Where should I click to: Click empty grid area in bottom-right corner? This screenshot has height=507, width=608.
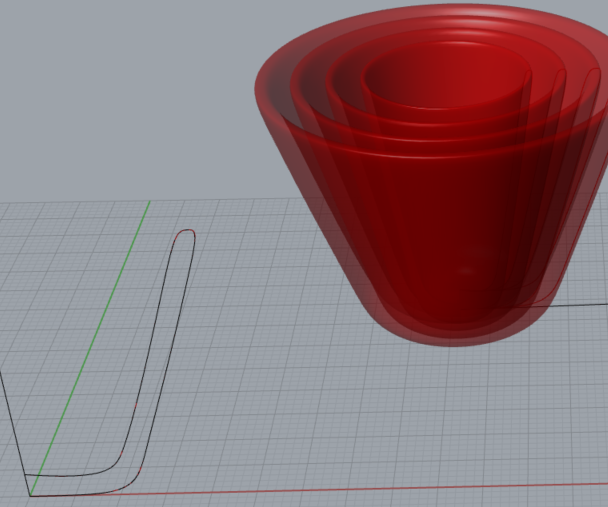(x=540, y=440)
